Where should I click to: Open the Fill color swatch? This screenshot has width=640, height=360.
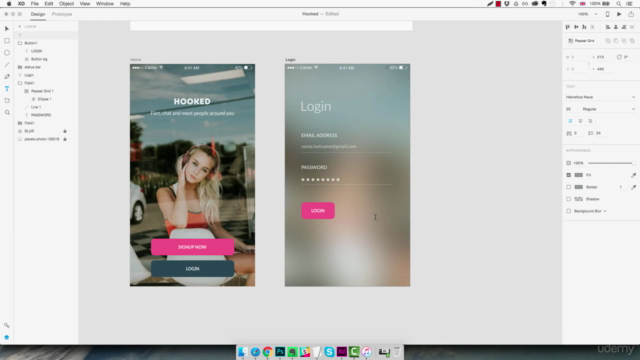tap(578, 175)
